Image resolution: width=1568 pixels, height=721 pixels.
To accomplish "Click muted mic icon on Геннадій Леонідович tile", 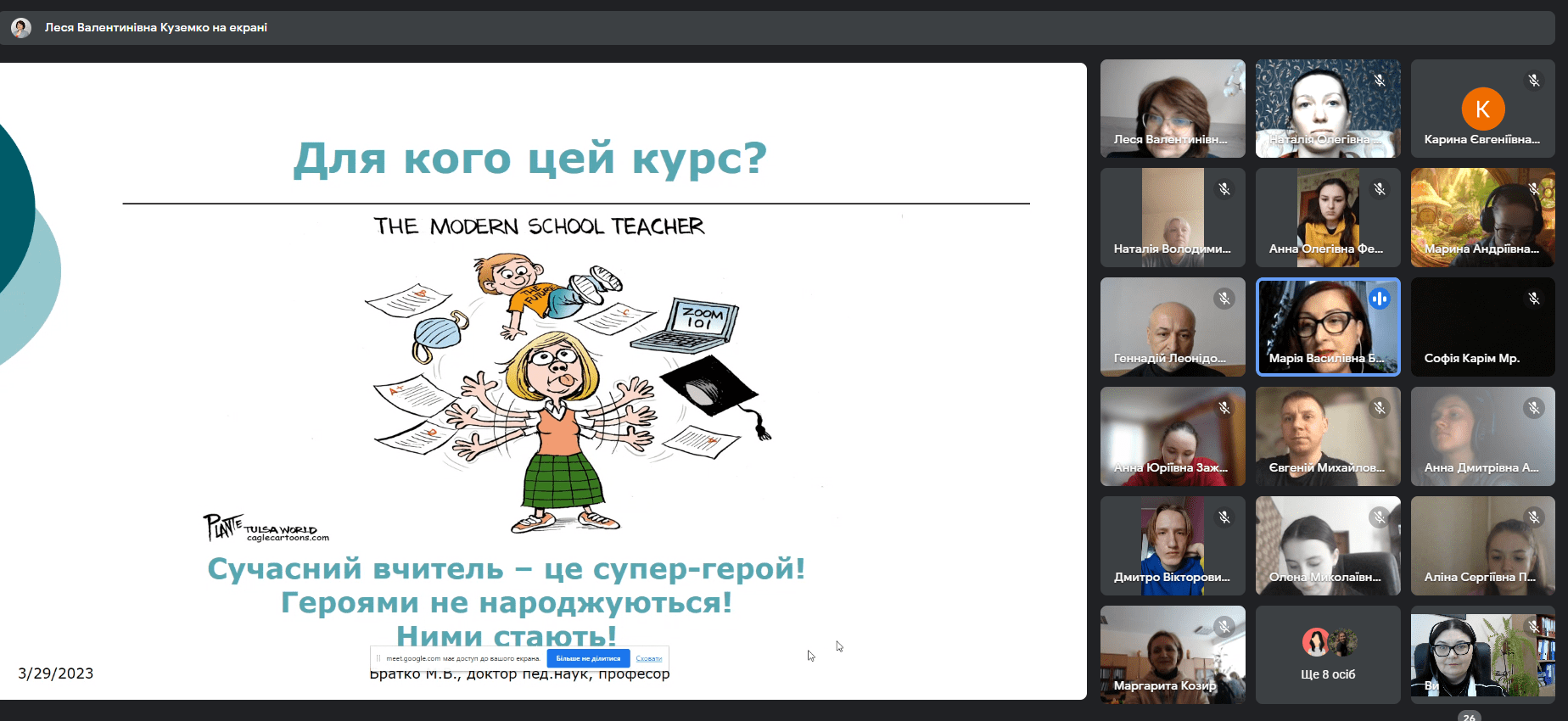I will (x=1224, y=299).
